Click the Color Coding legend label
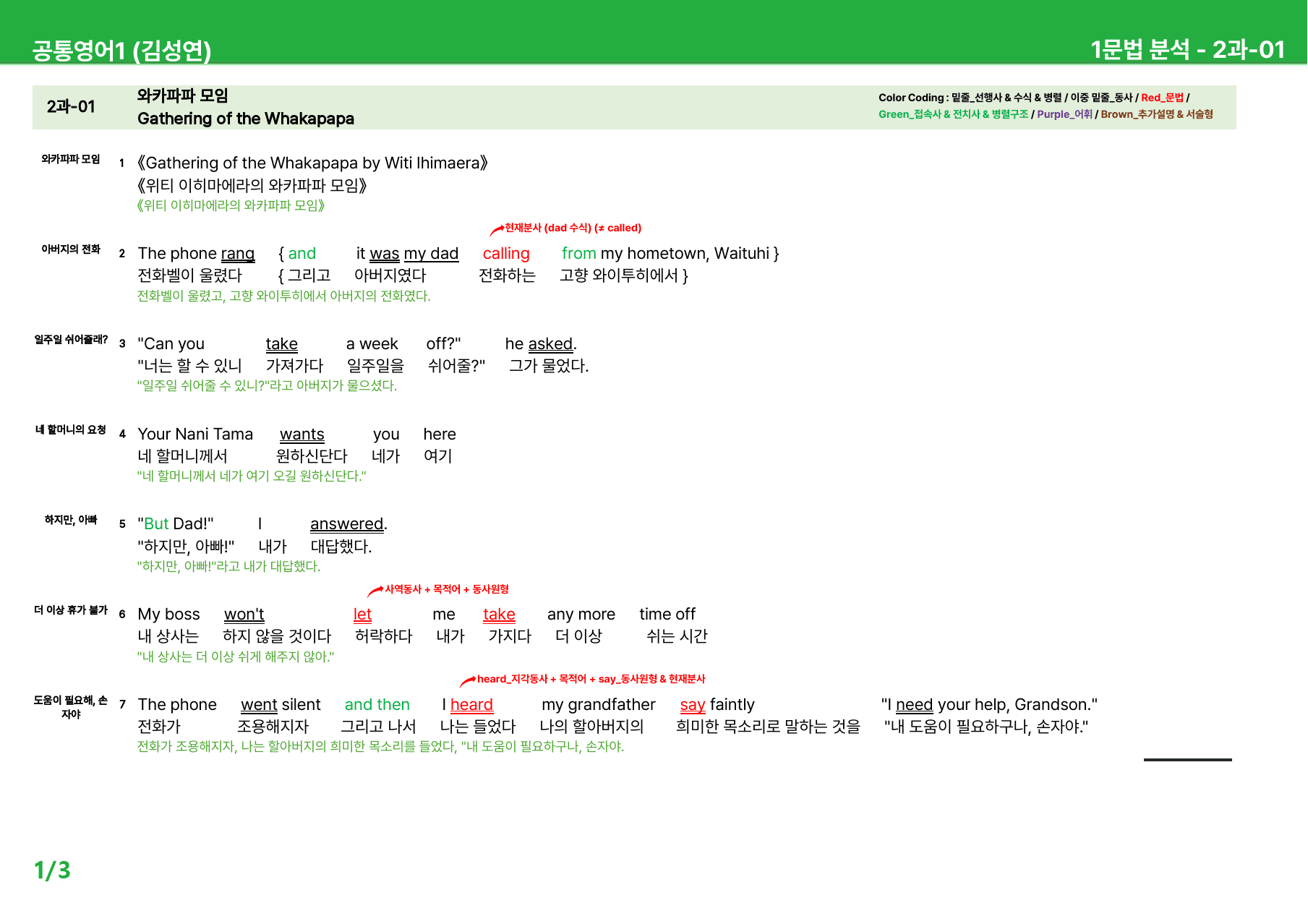 [x=913, y=98]
